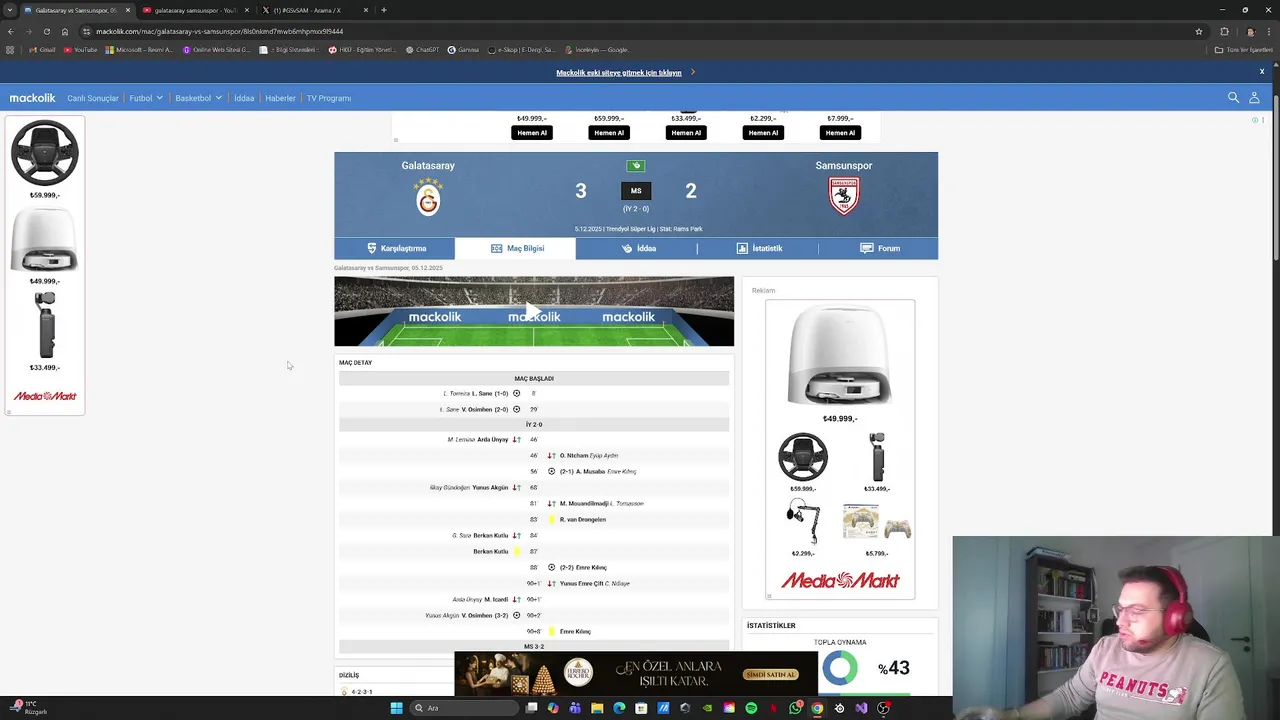Click R. van Drongelen yellow card entry

click(583, 519)
